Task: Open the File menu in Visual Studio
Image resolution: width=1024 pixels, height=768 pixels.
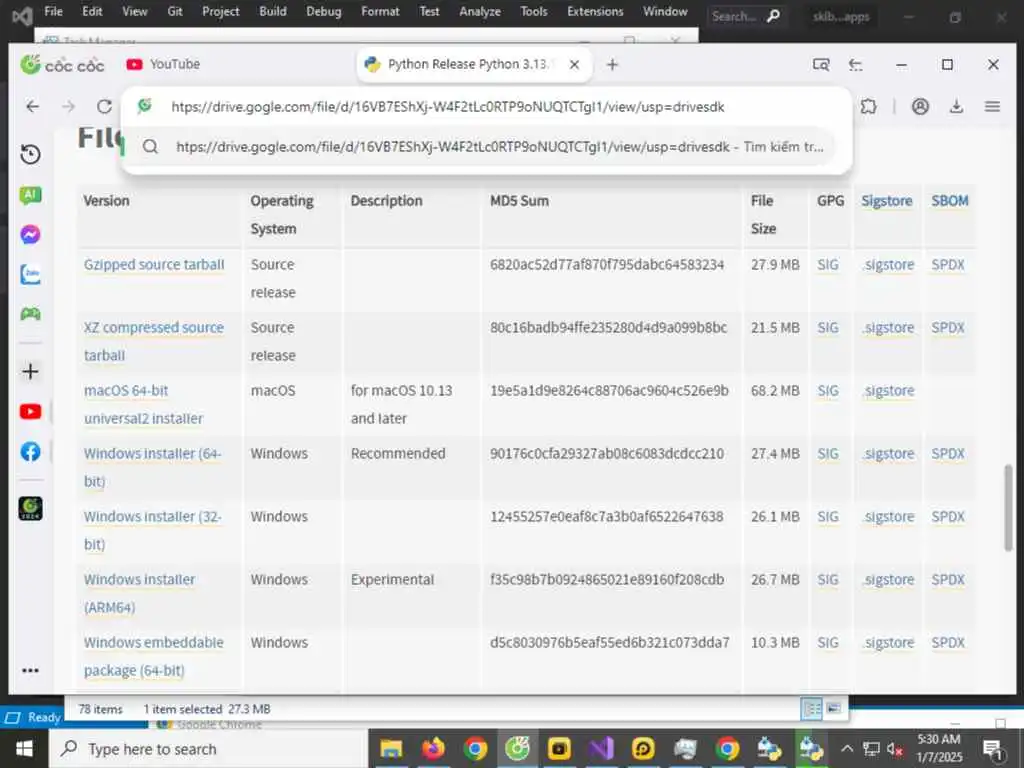Action: click(x=54, y=12)
